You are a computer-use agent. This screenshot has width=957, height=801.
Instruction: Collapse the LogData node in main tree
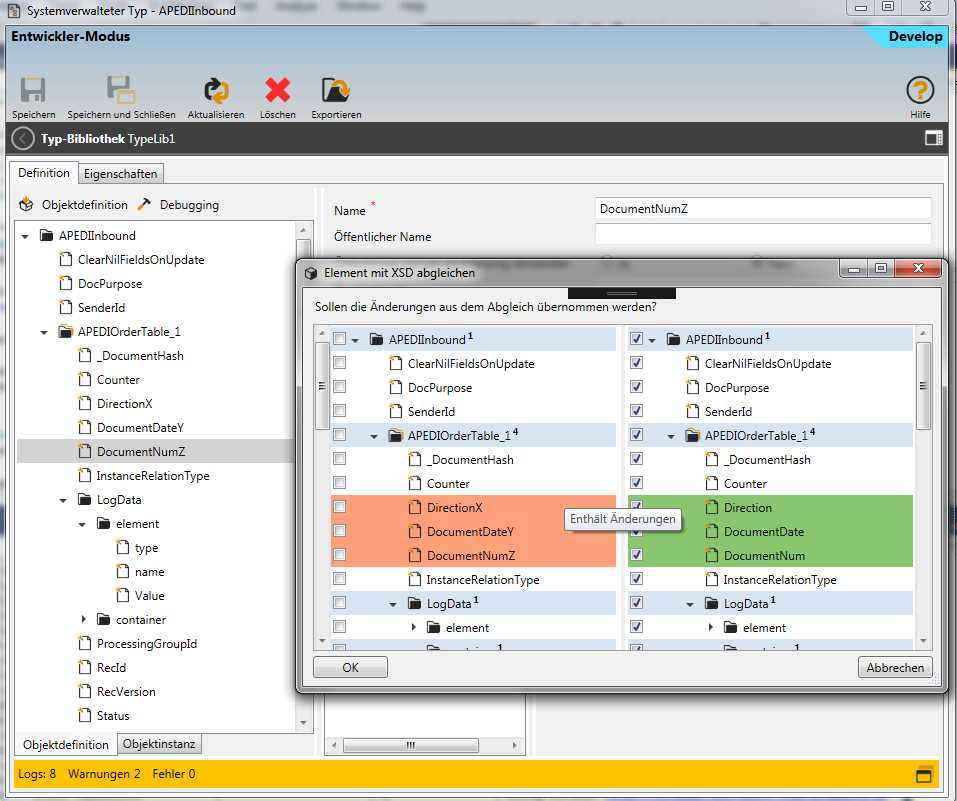[x=63, y=501]
